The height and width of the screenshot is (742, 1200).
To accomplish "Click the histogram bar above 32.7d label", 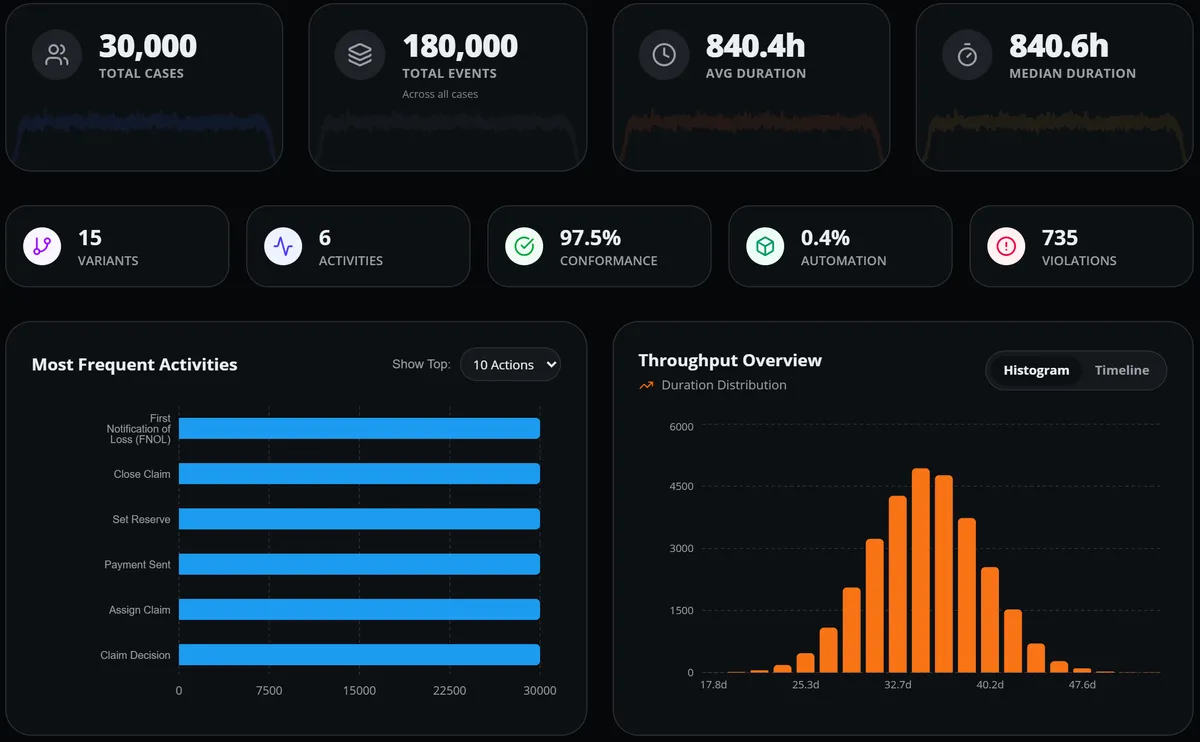I will (897, 584).
